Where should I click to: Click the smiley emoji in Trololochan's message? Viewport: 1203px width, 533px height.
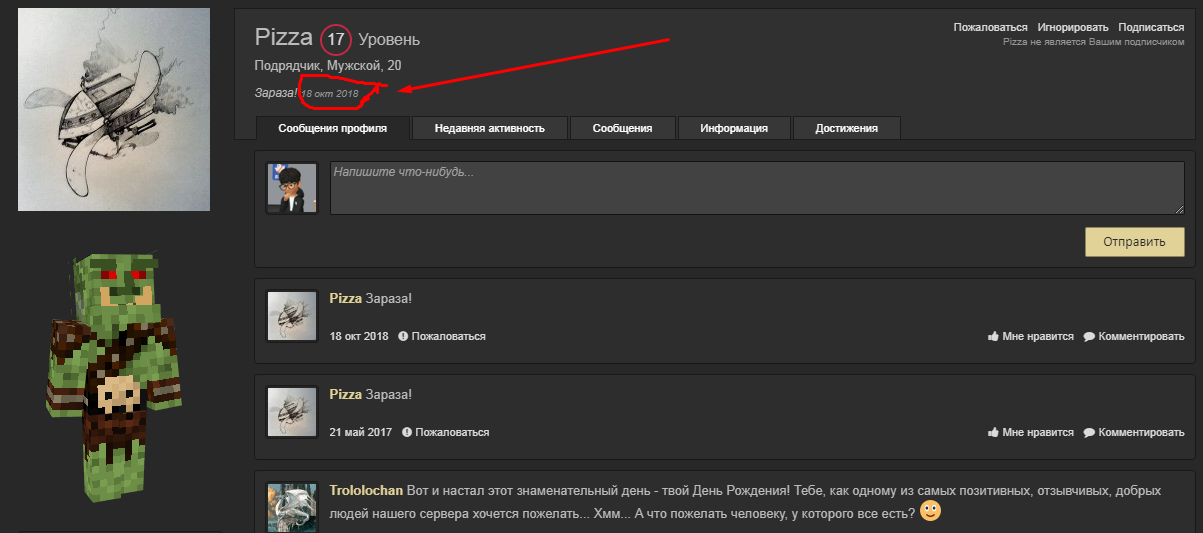pyautogui.click(x=930, y=512)
